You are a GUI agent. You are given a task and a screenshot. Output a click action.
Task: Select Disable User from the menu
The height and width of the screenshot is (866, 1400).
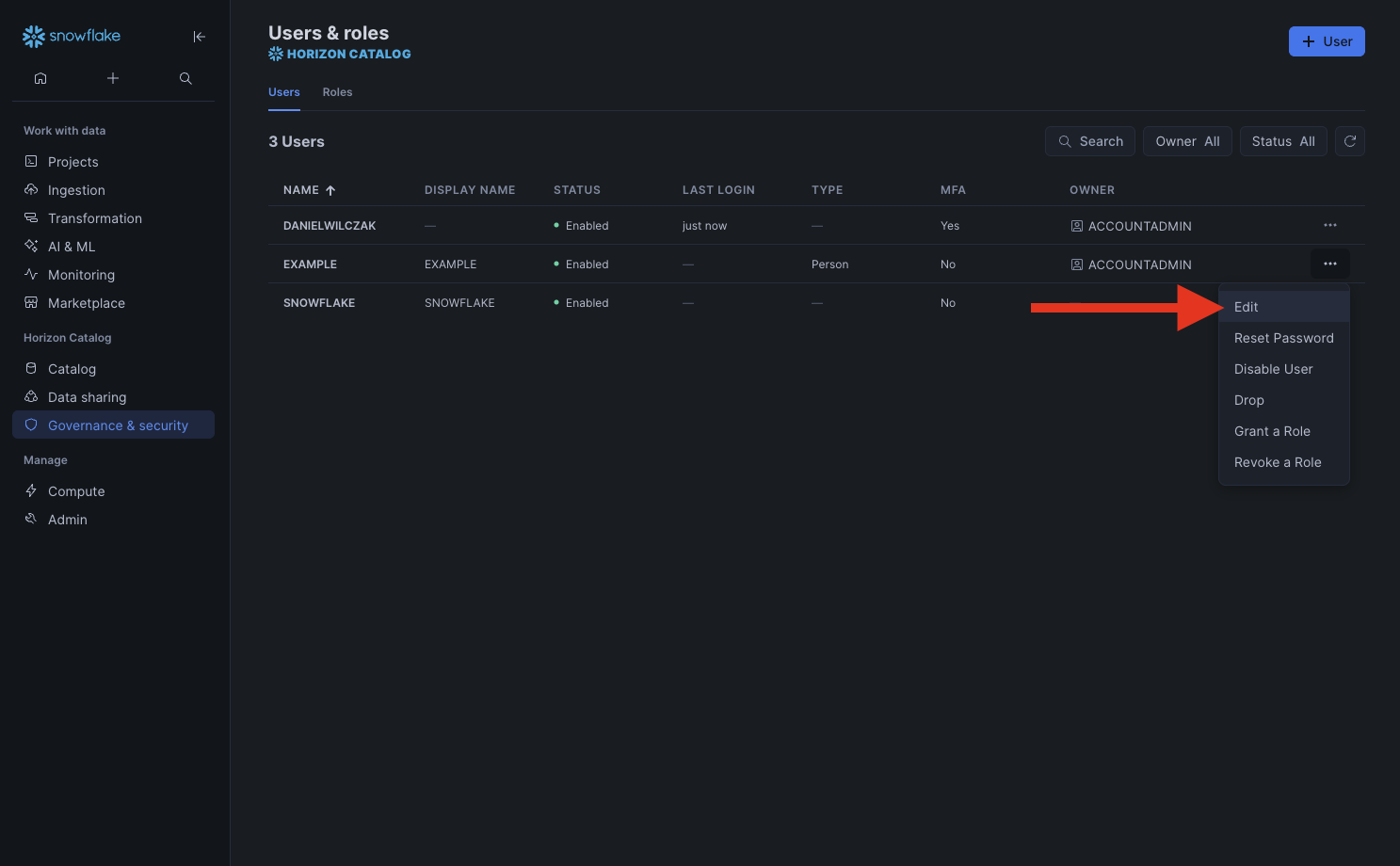coord(1273,369)
